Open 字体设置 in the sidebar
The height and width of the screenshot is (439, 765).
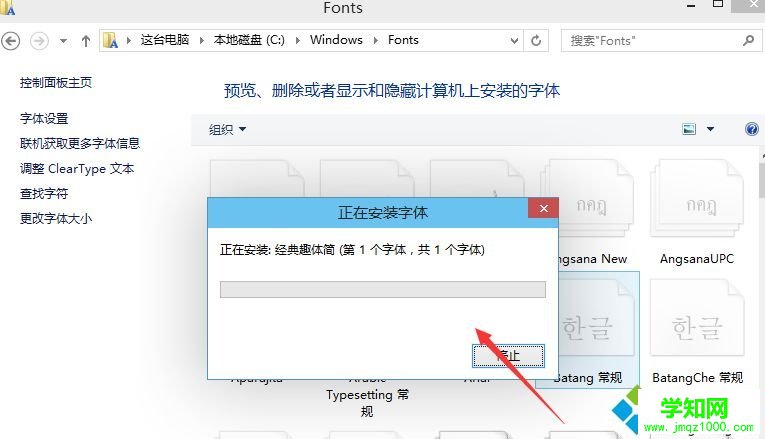(x=44, y=119)
